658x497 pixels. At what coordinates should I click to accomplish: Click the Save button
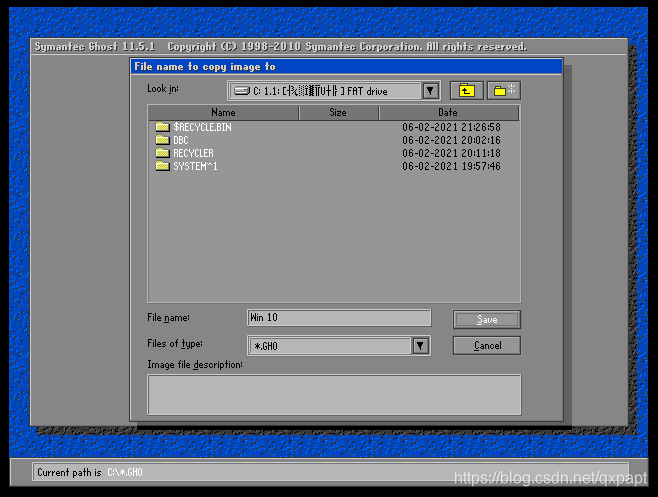(487, 319)
